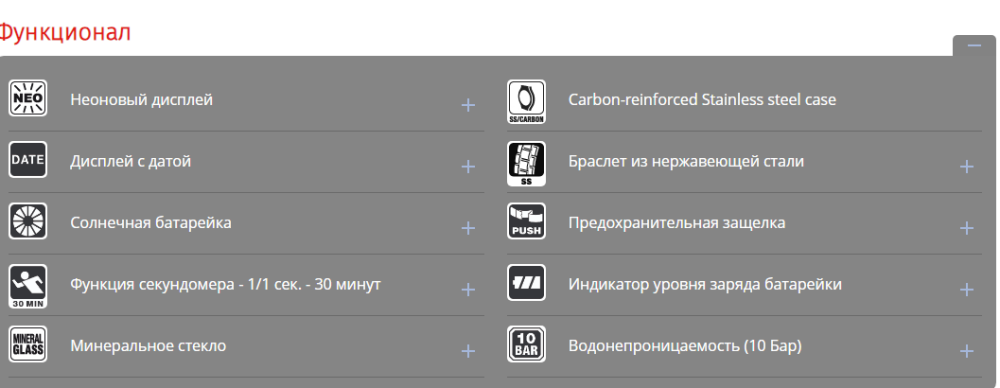Click the stainless steel bracelet SS icon
Screen dimensions: 1000x388
pos(526,163)
